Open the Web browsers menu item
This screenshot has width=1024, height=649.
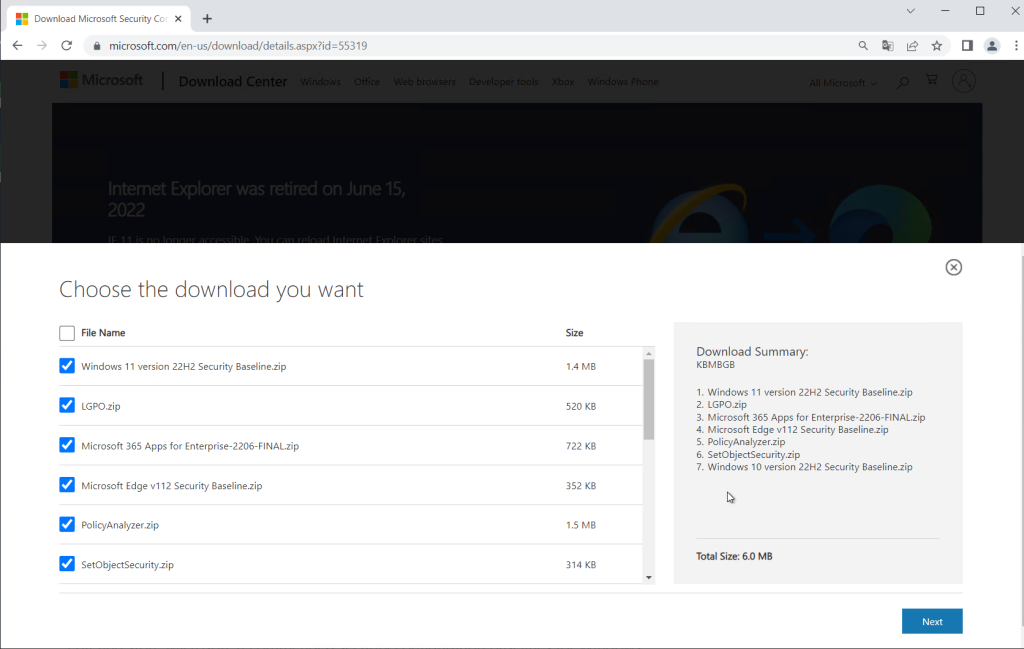[x=424, y=82]
